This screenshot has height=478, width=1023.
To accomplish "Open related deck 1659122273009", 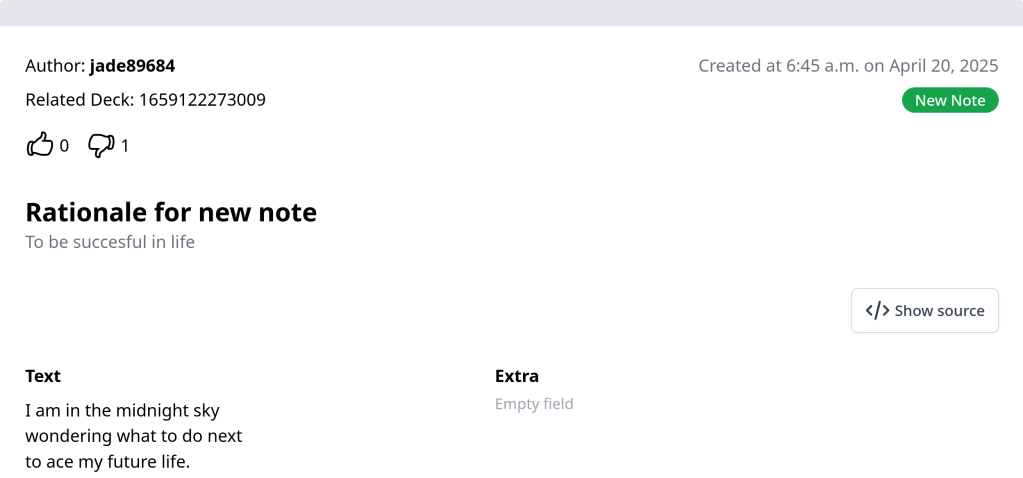I will pyautogui.click(x=202, y=99).
